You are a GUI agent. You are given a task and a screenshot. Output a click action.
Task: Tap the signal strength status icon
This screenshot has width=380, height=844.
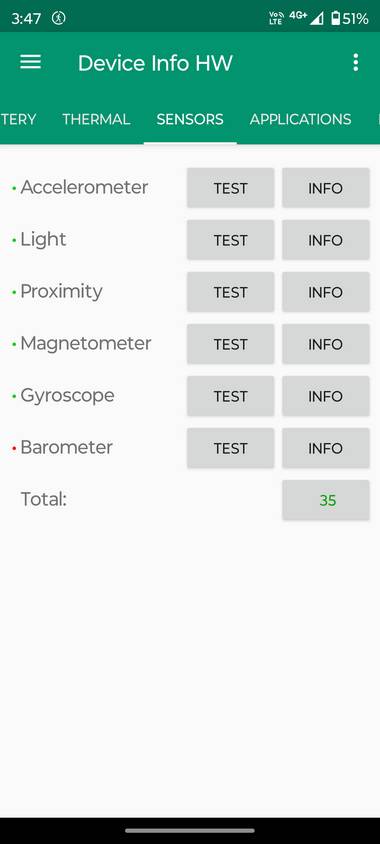point(316,19)
